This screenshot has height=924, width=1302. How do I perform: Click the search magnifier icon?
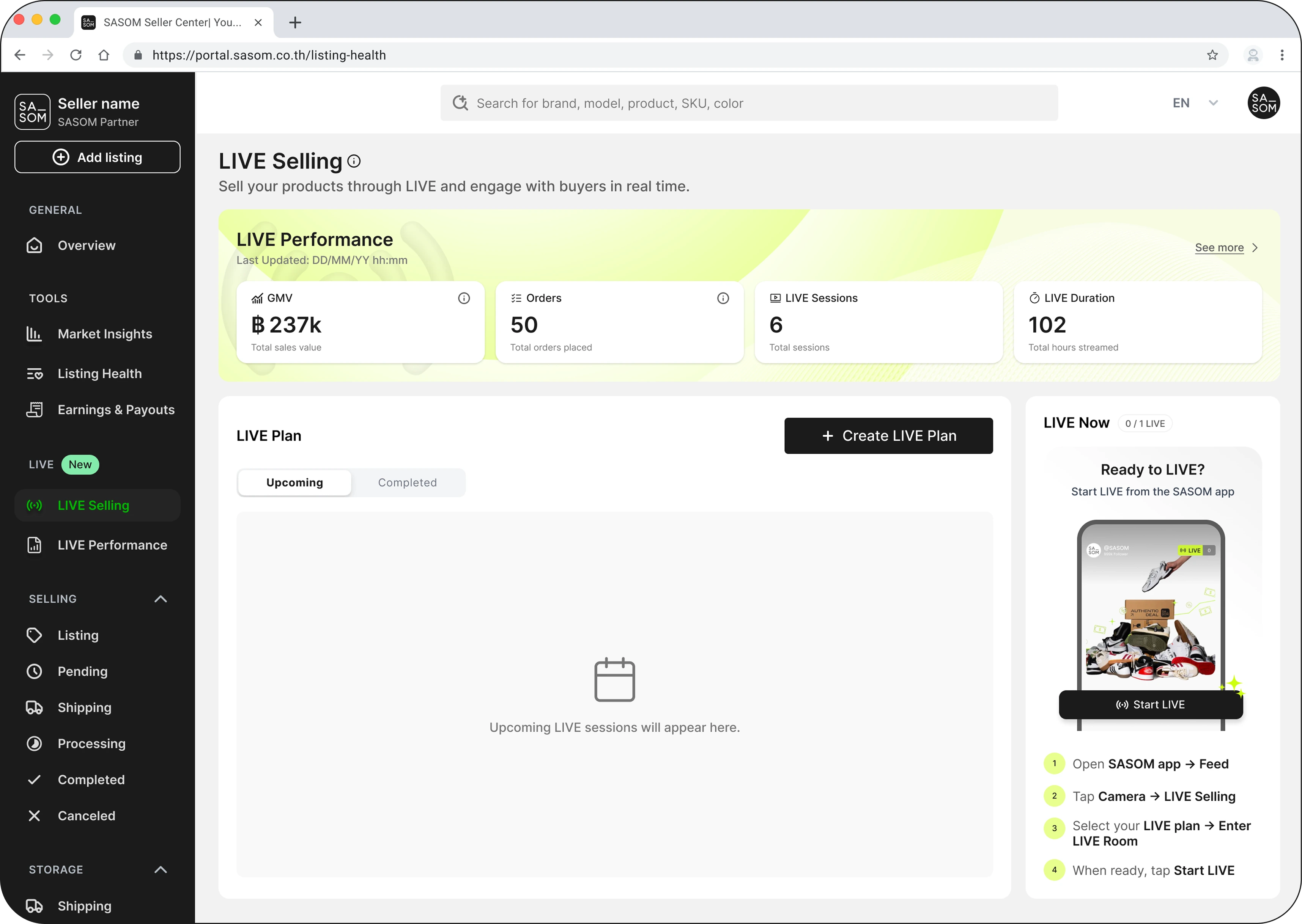[460, 103]
